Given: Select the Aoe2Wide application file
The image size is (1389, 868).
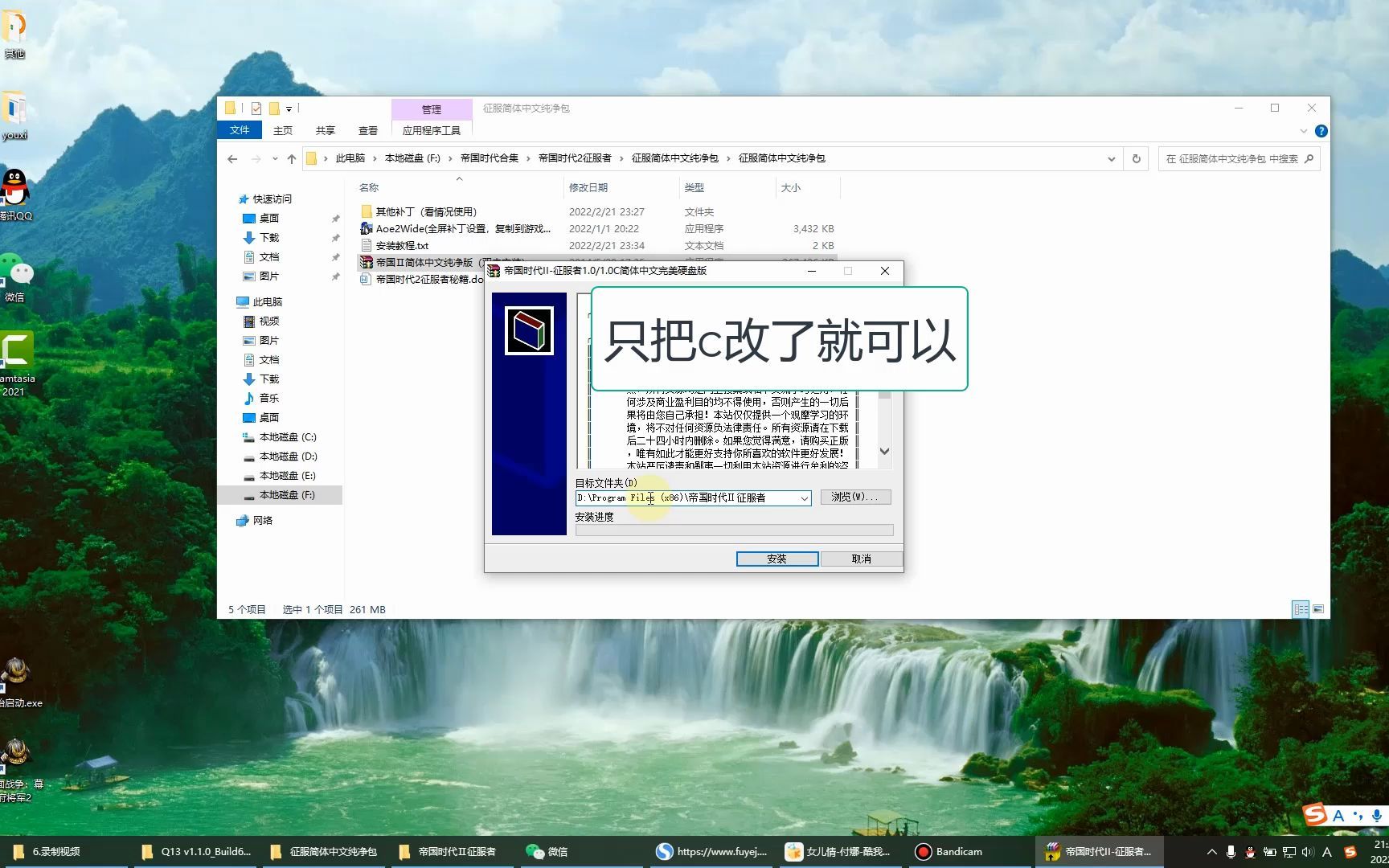Looking at the screenshot, I should [456, 229].
